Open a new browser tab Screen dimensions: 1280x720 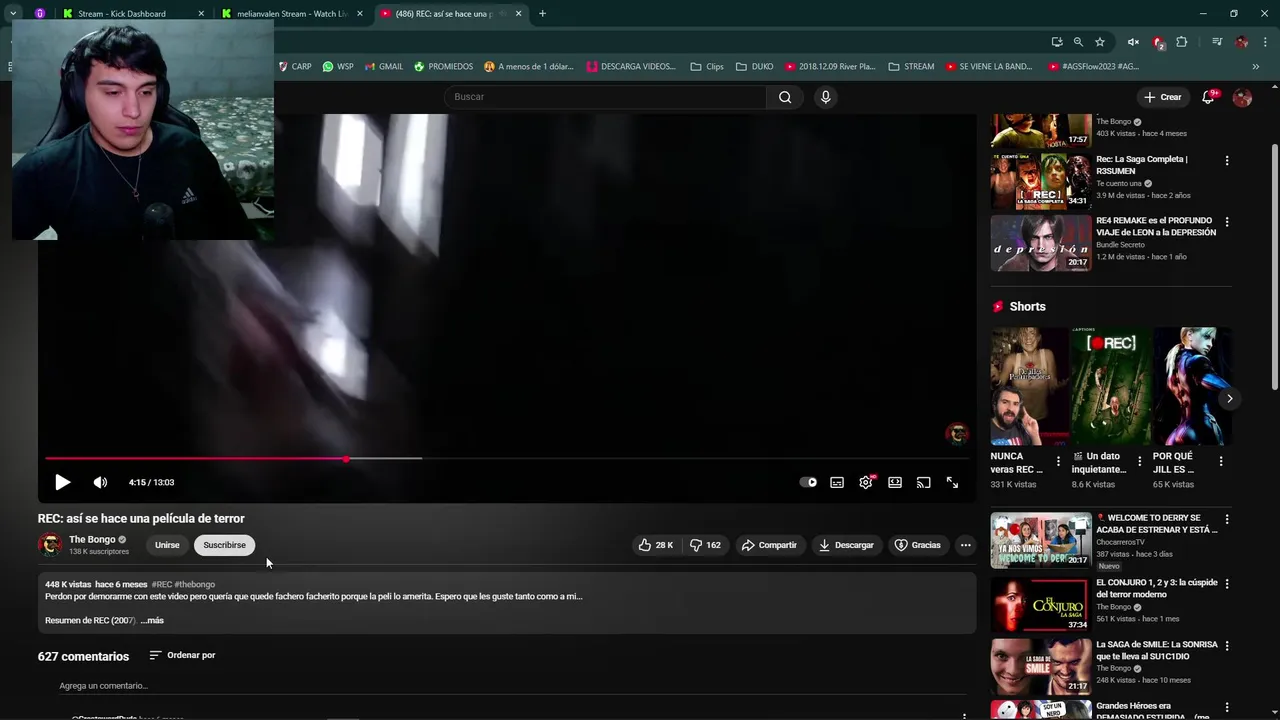(x=542, y=14)
